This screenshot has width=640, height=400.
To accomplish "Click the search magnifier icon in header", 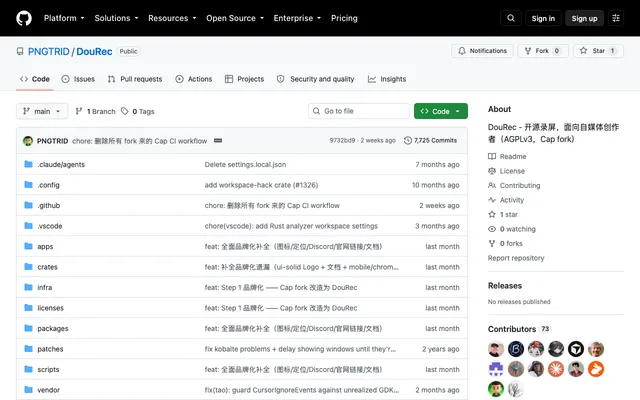I will pyautogui.click(x=511, y=18).
